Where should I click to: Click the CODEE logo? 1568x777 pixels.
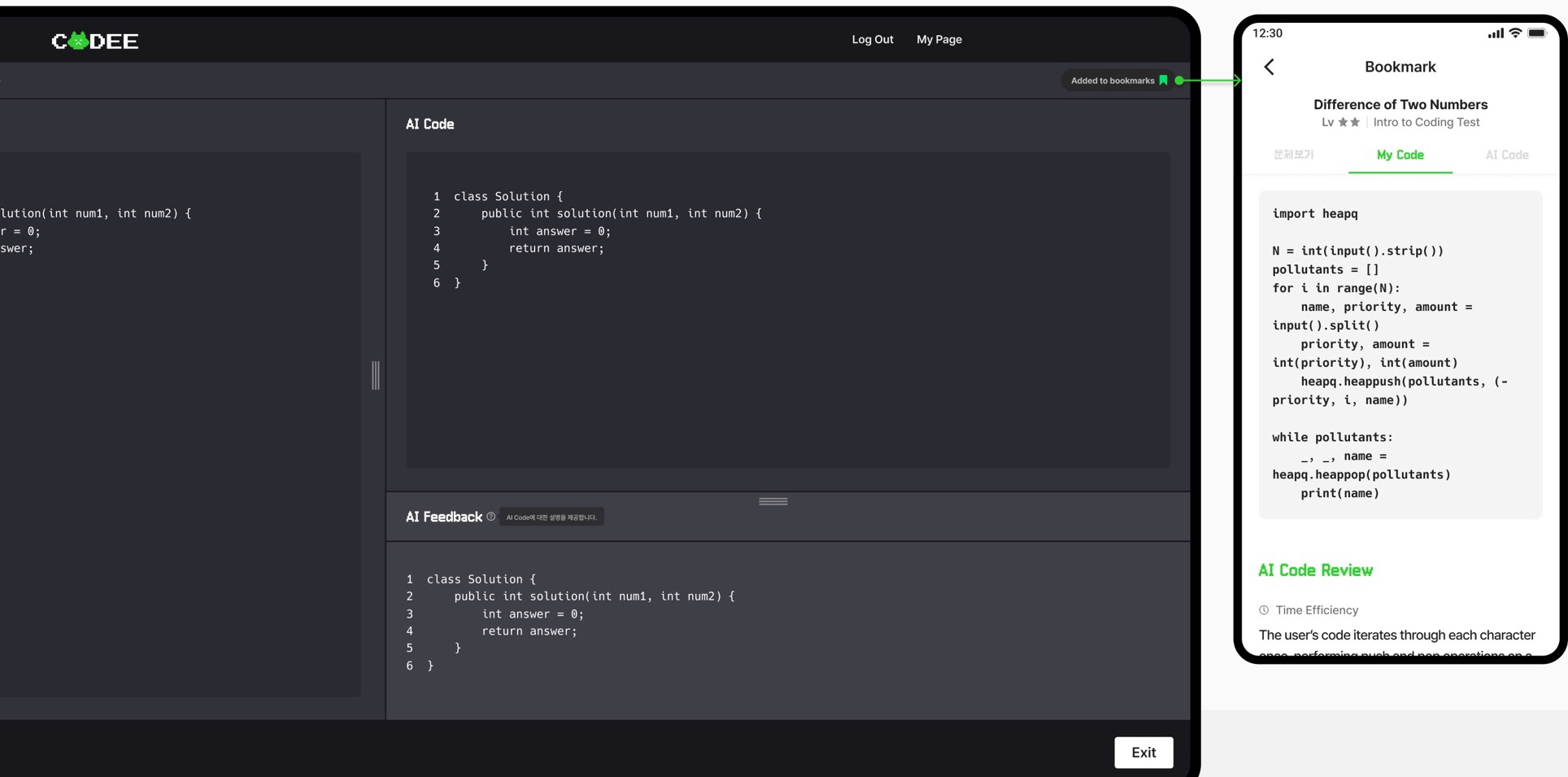click(x=95, y=41)
